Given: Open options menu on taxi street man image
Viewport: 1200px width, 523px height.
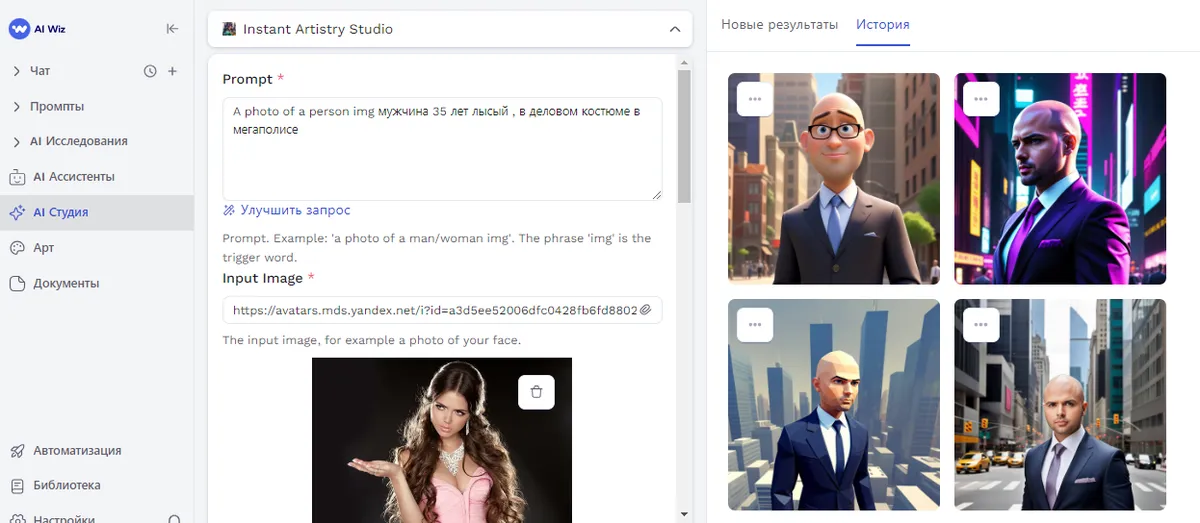Looking at the screenshot, I should pos(981,324).
